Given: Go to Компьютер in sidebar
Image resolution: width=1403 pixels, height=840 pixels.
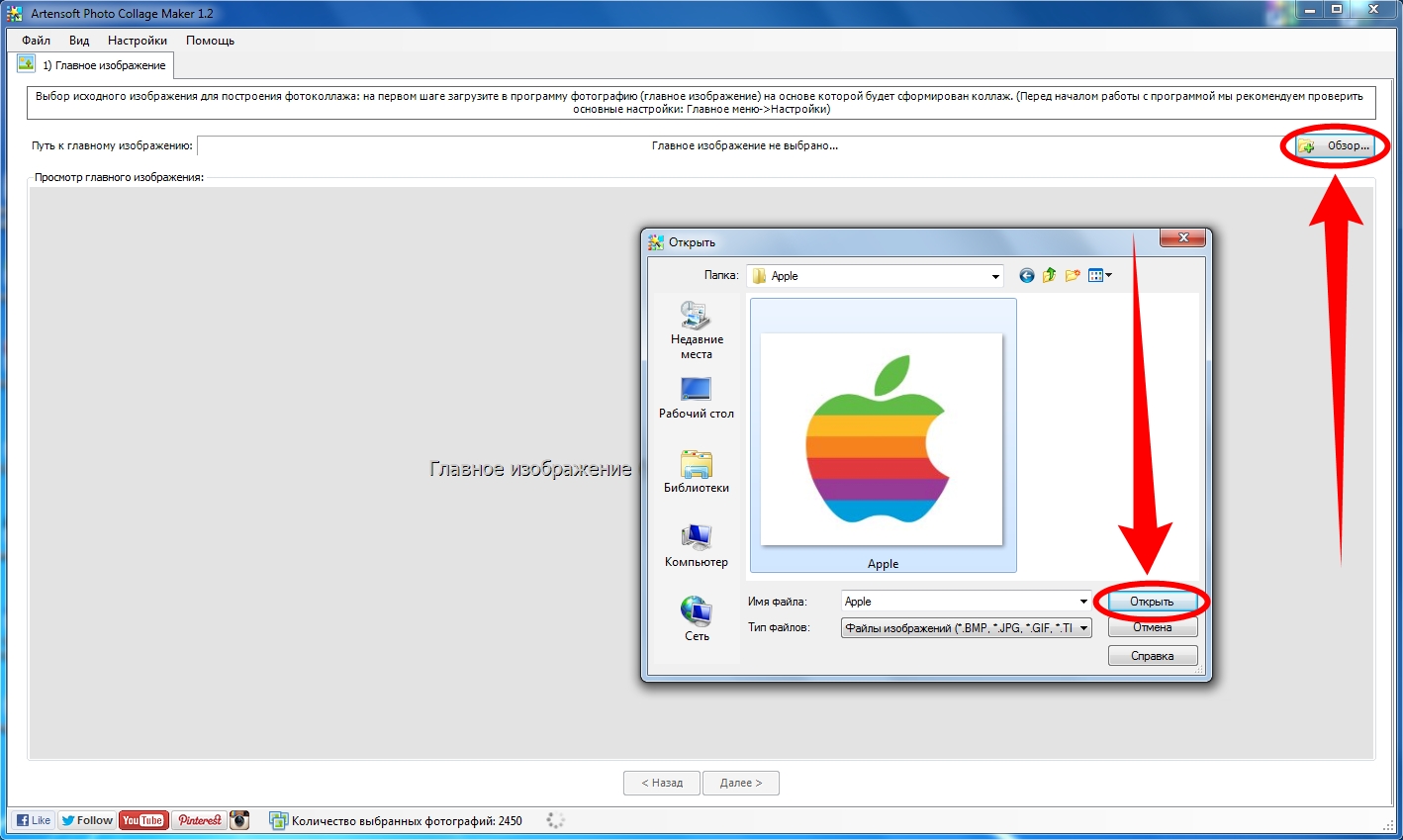Looking at the screenshot, I should click(697, 546).
